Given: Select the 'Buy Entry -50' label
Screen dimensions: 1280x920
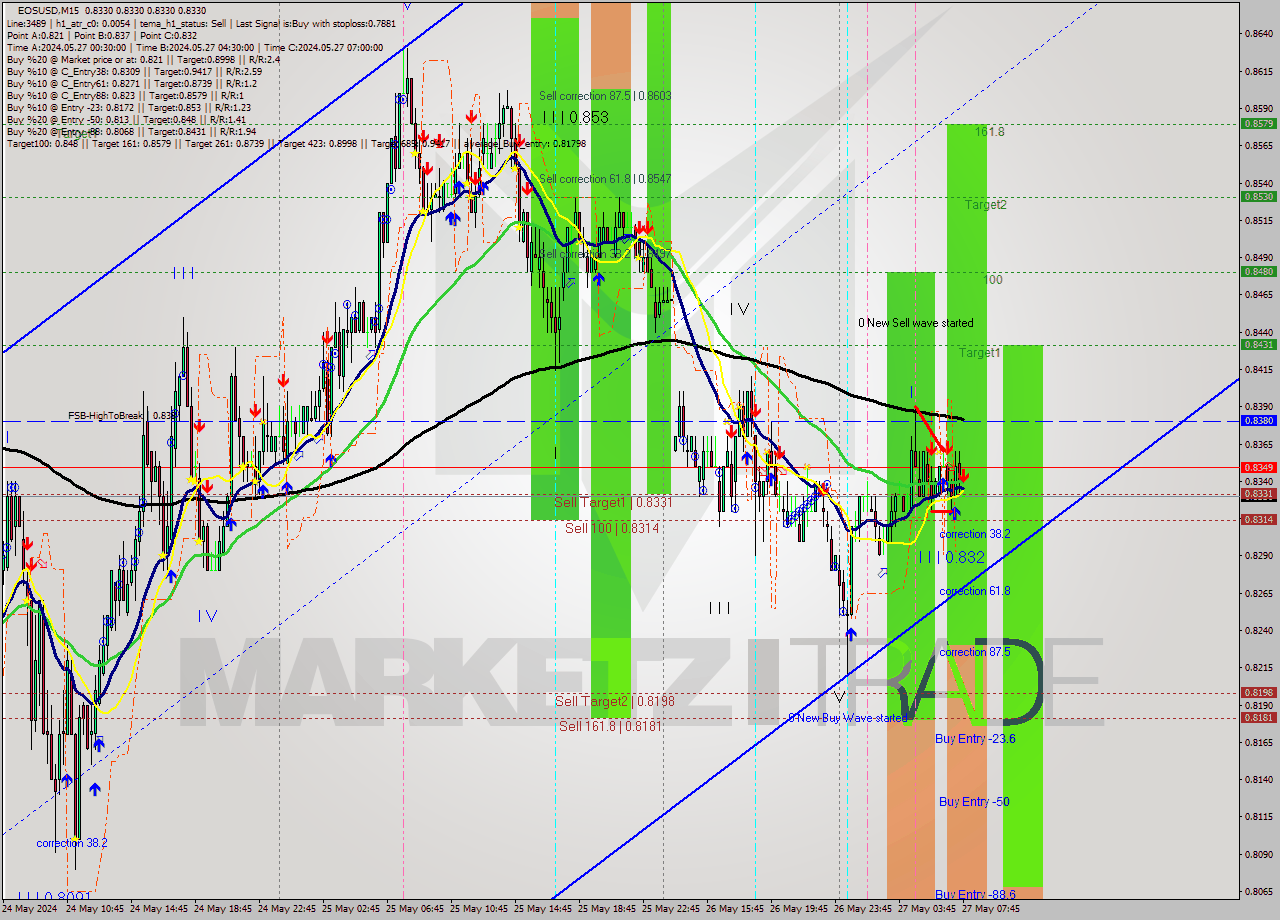Looking at the screenshot, I should 973,802.
